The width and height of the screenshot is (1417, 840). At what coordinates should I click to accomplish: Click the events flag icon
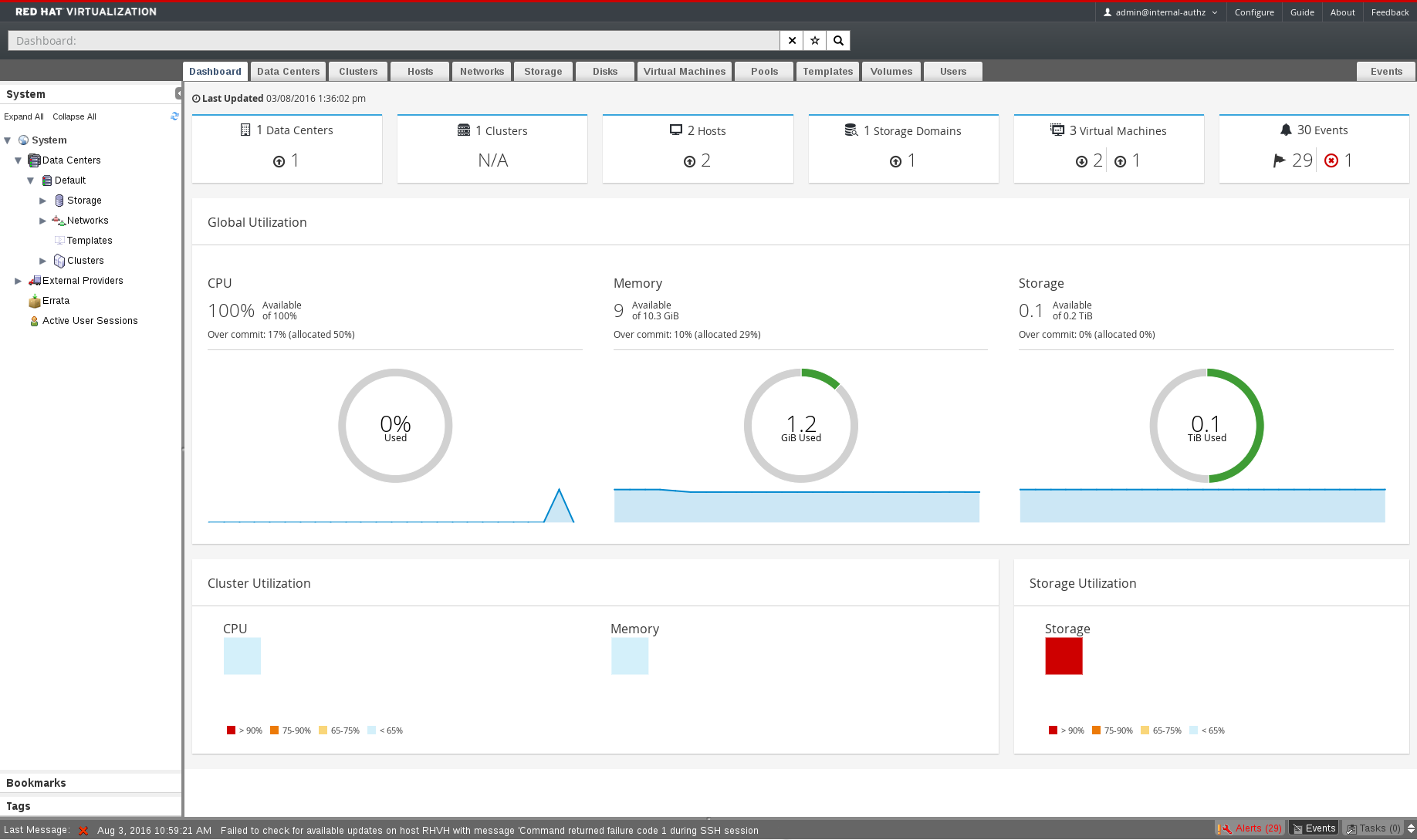coord(1279,160)
